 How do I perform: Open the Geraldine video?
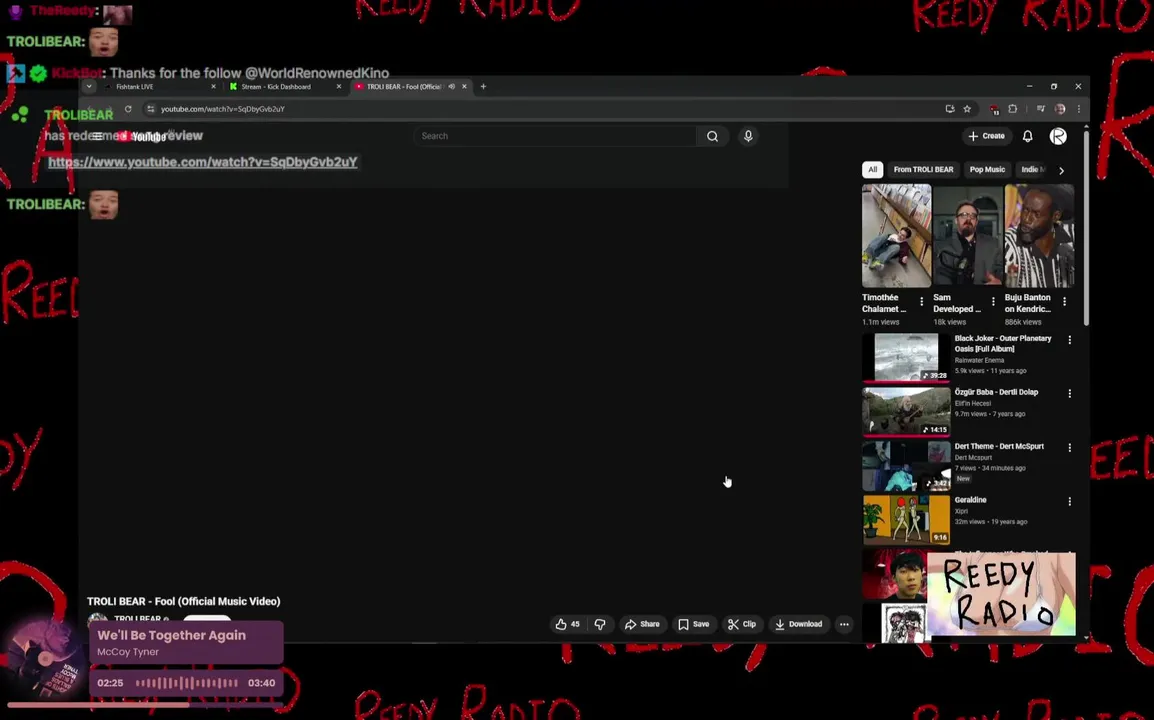970,500
